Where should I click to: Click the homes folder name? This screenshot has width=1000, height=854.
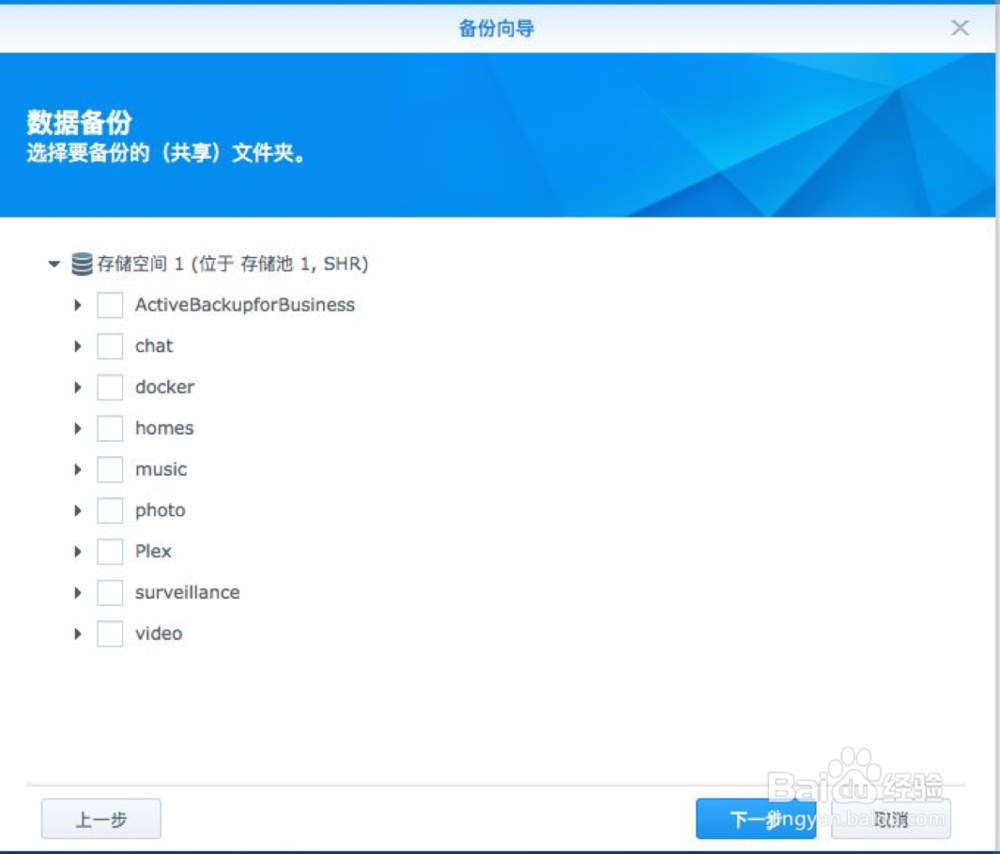pyautogui.click(x=164, y=428)
